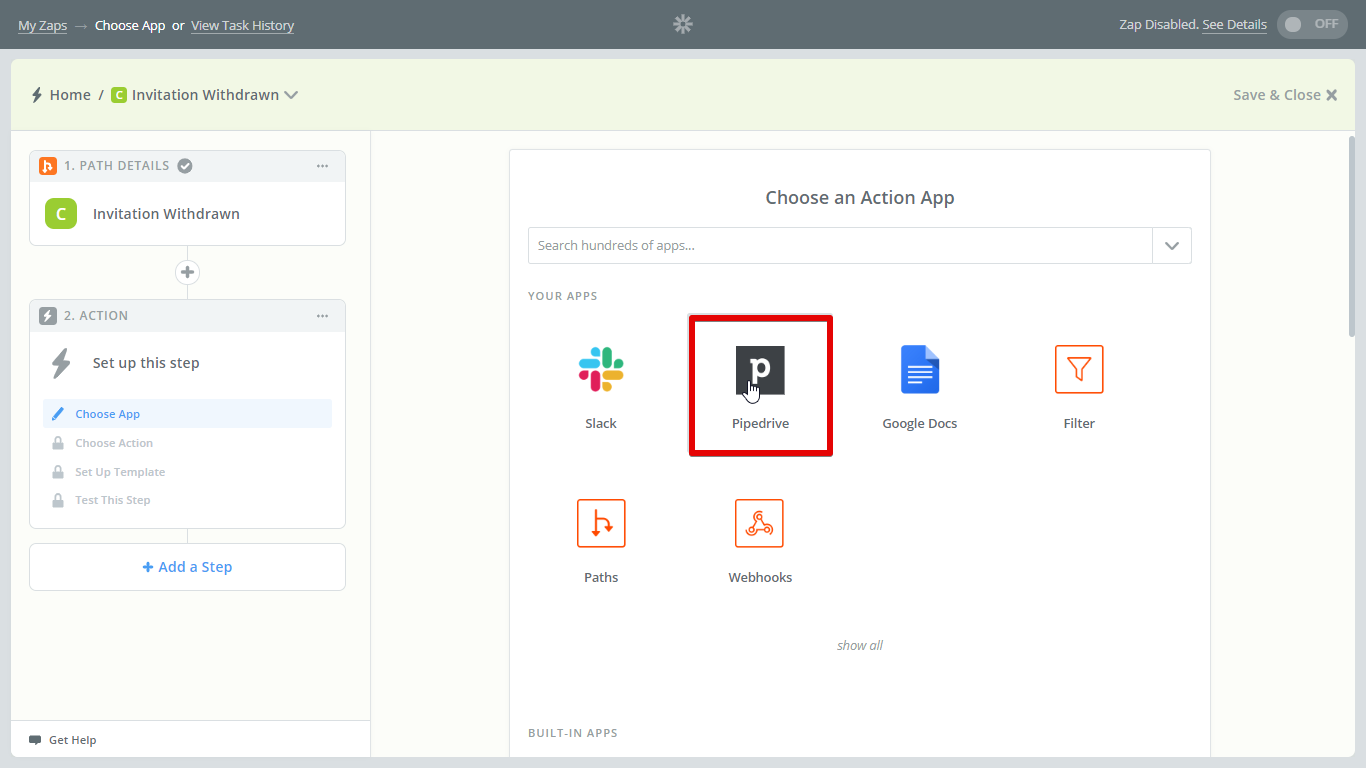Click the Get Help chat icon
The image size is (1366, 768).
[x=35, y=740]
